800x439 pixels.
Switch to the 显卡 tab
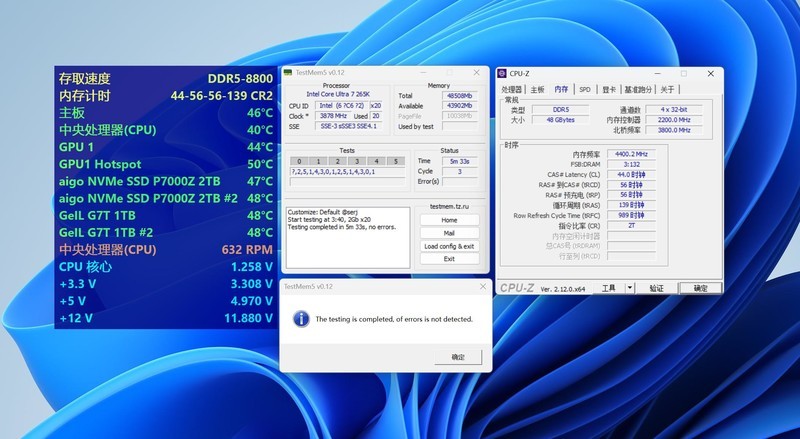tap(608, 89)
